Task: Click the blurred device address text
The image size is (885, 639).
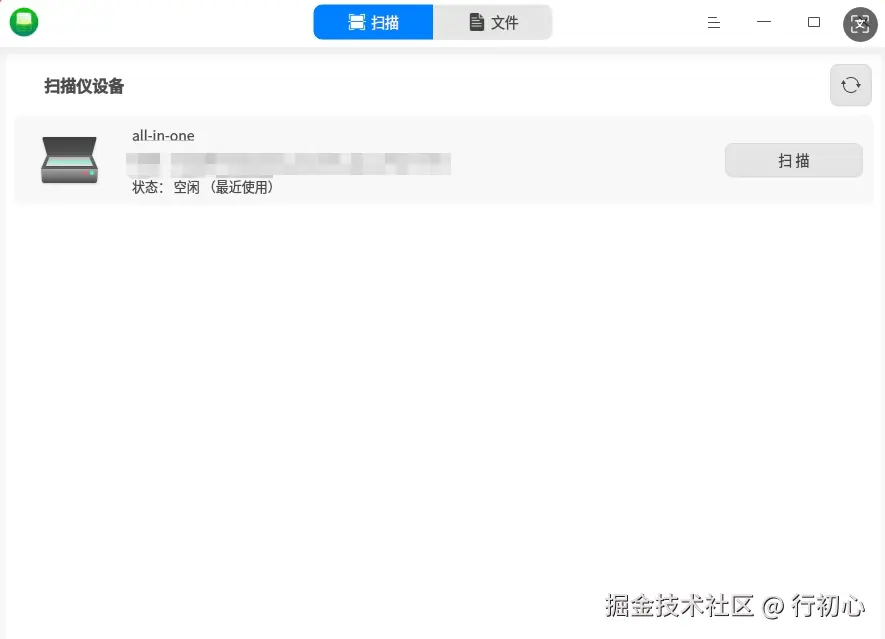Action: pos(290,162)
